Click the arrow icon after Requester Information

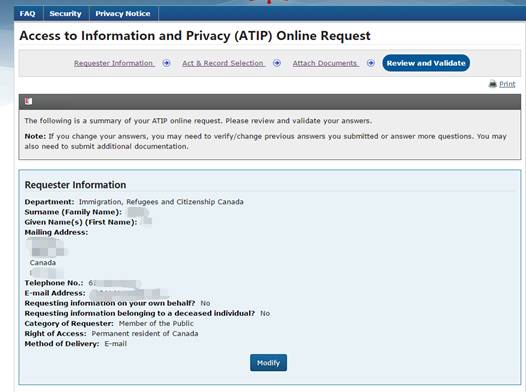pos(166,63)
